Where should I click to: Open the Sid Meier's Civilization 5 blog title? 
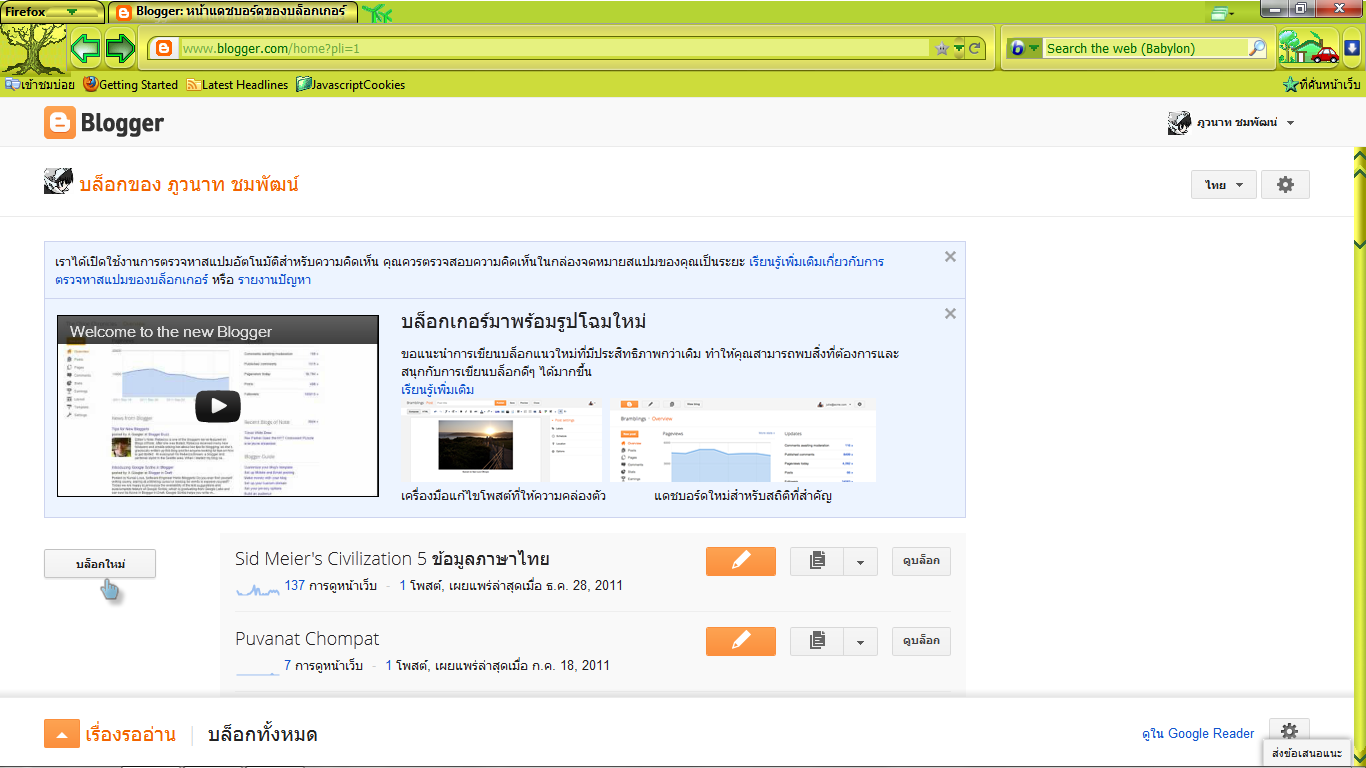(x=392, y=559)
